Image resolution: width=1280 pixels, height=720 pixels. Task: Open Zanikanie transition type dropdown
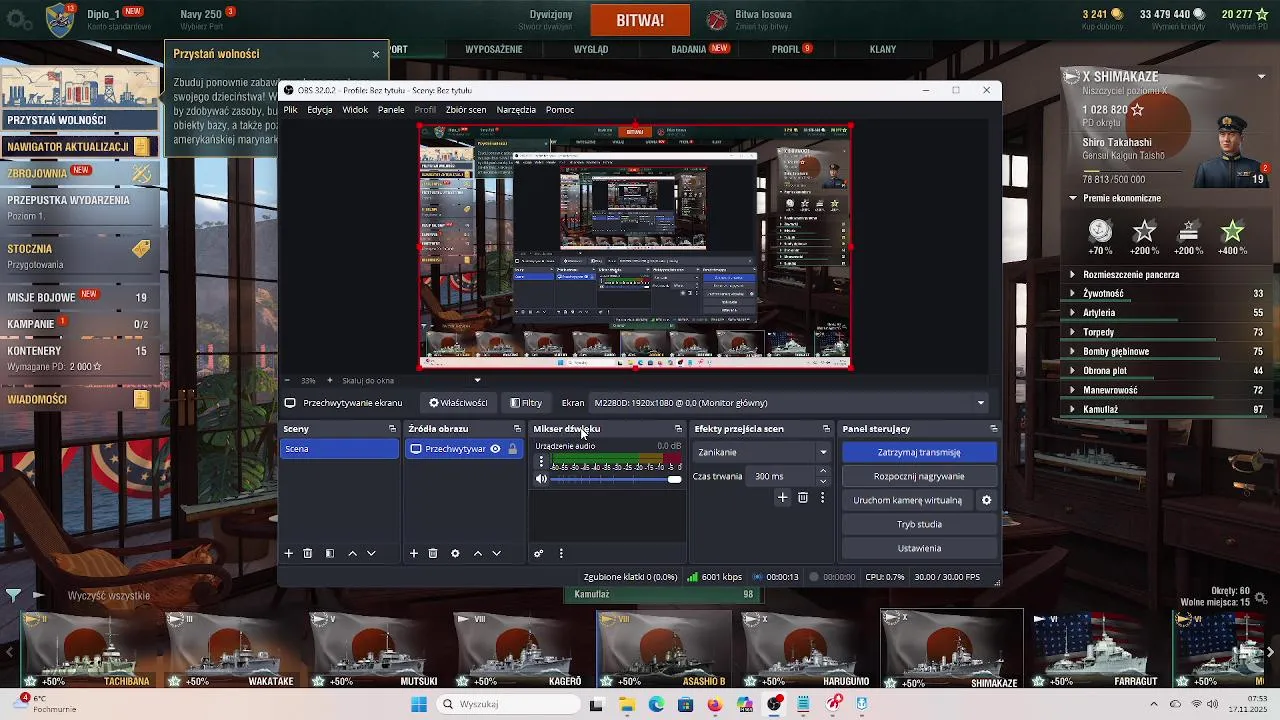762,452
